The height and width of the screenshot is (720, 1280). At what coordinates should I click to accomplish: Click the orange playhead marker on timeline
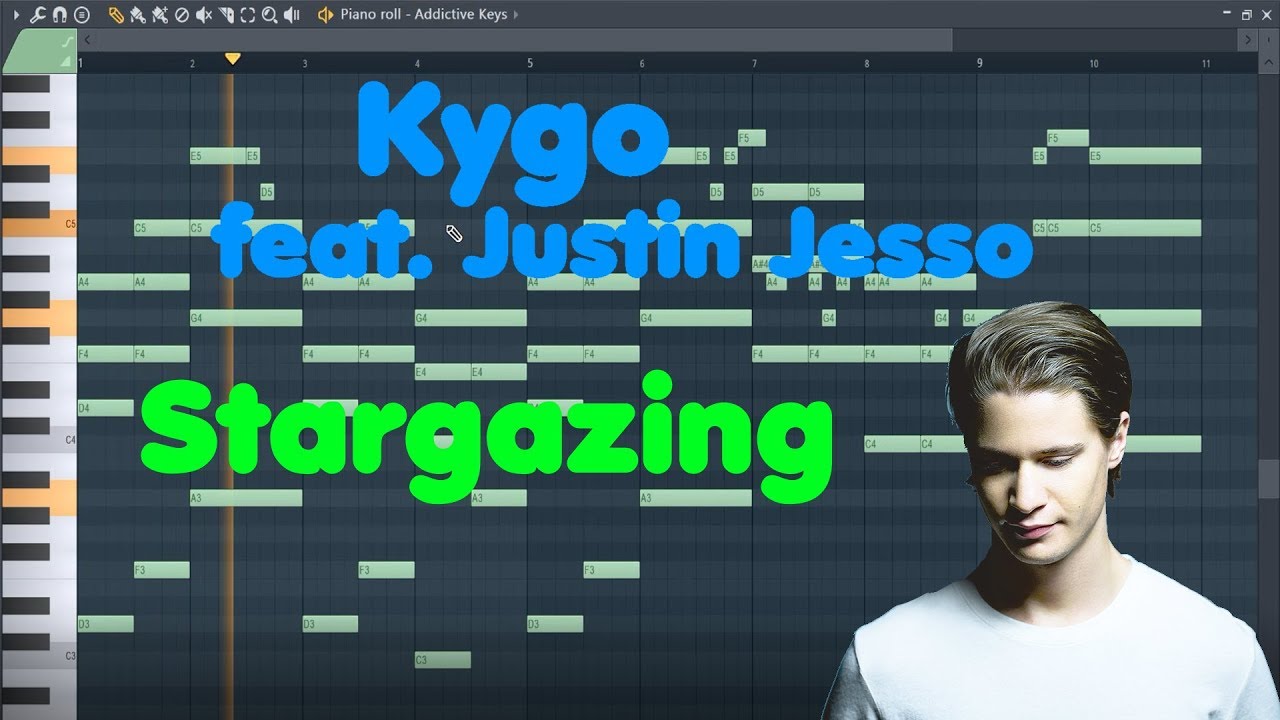click(232, 59)
